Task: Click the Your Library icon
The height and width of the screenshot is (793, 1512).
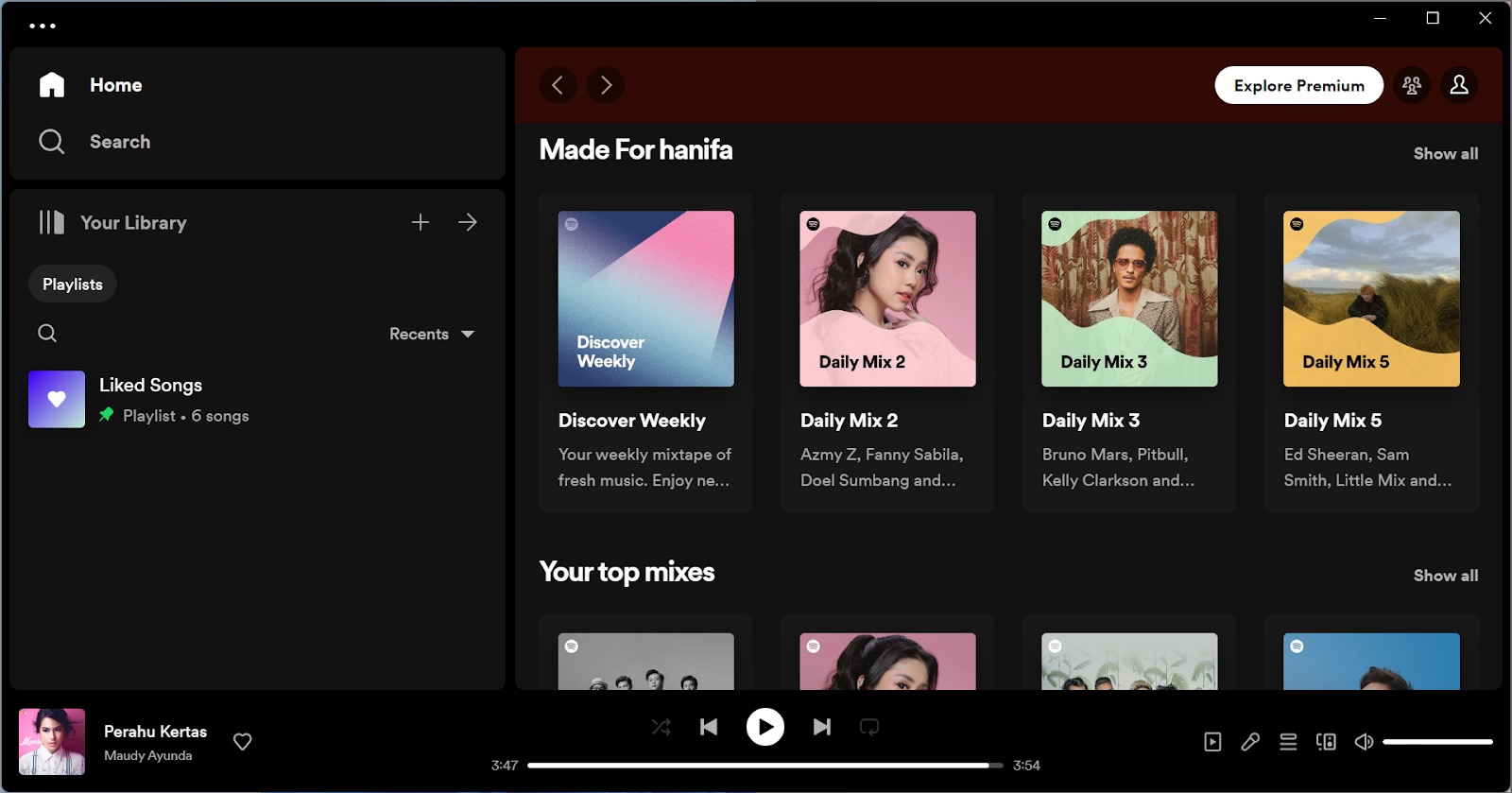Action: pos(52,222)
